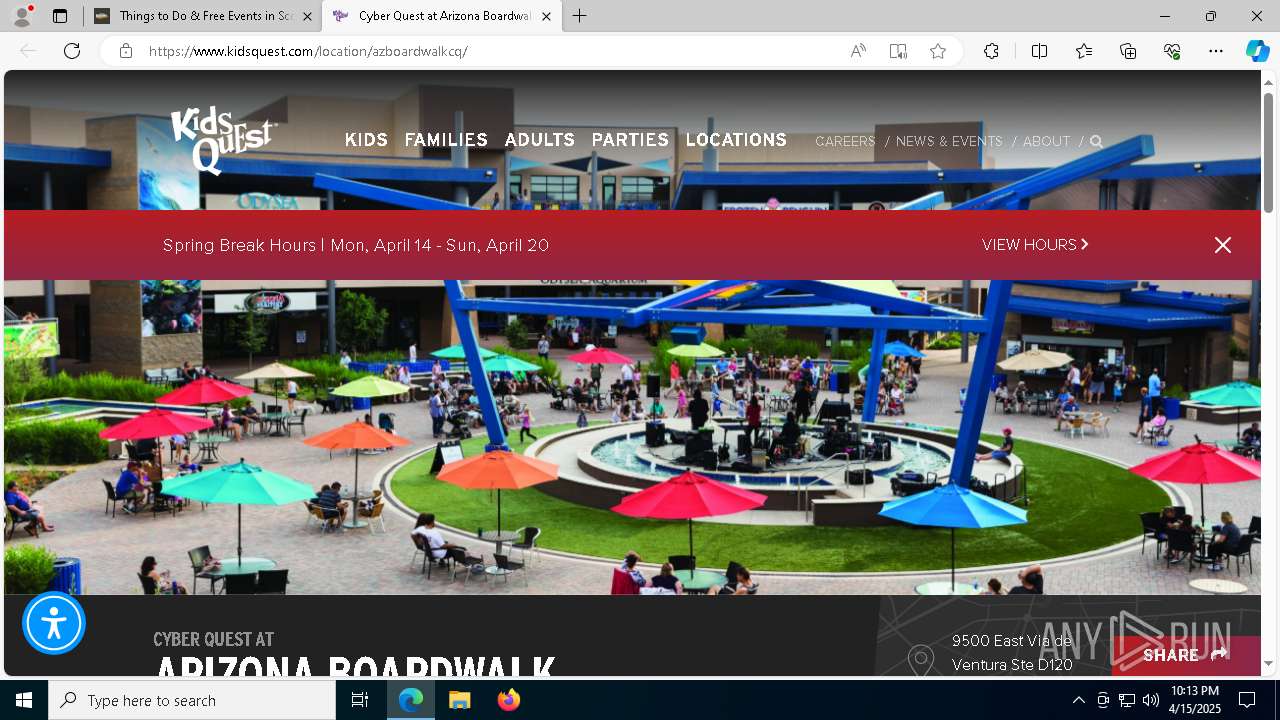Click the scrollbar down arrow
The height and width of the screenshot is (720, 1280).
click(x=1269, y=664)
